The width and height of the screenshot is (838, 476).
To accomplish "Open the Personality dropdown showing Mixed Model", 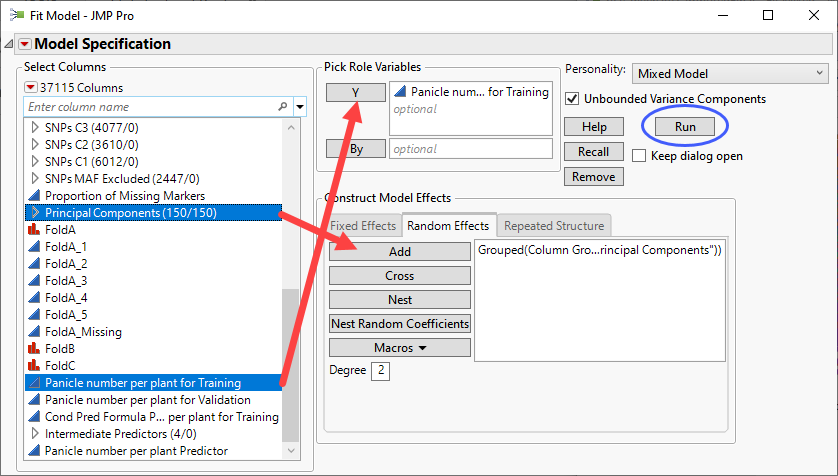I will pos(729,73).
